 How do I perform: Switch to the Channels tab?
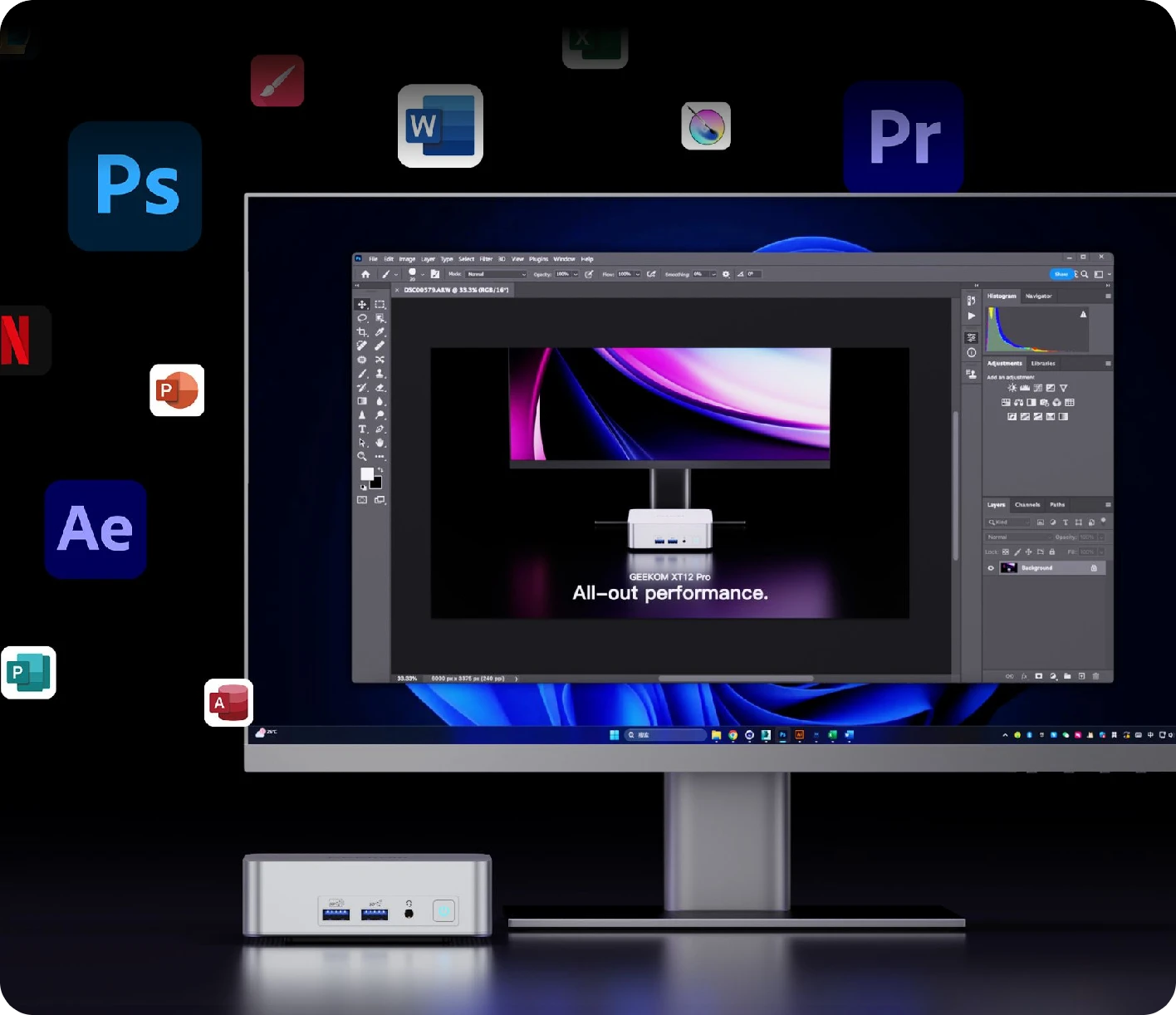(x=1027, y=505)
